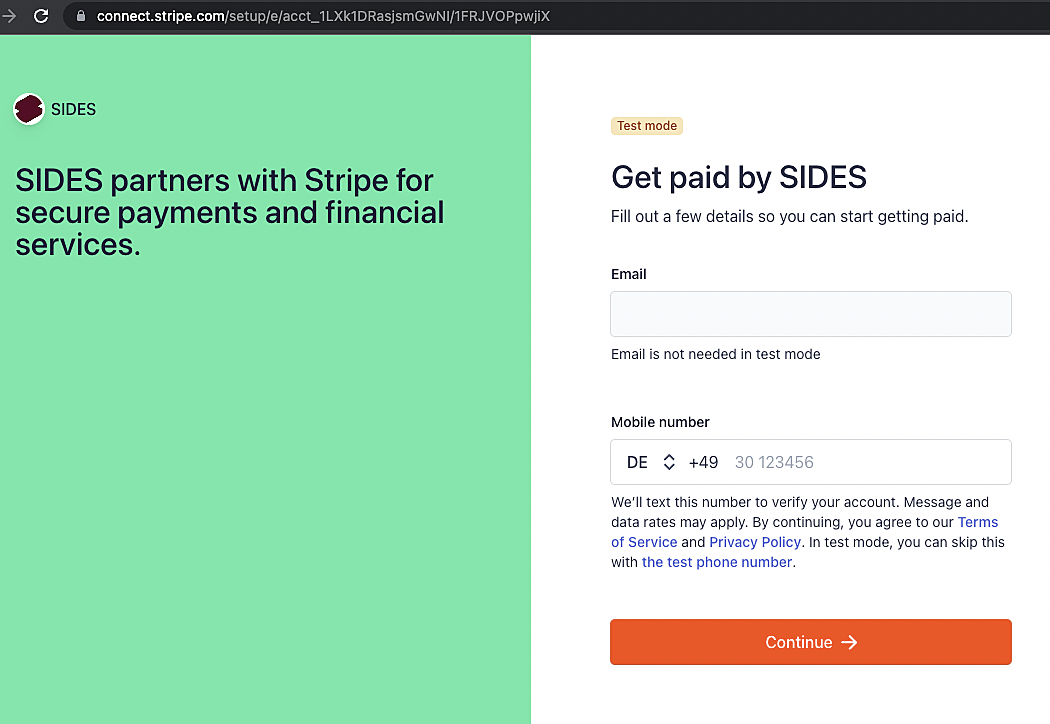
Task: Click the browser forward arrow
Action: click(x=9, y=16)
